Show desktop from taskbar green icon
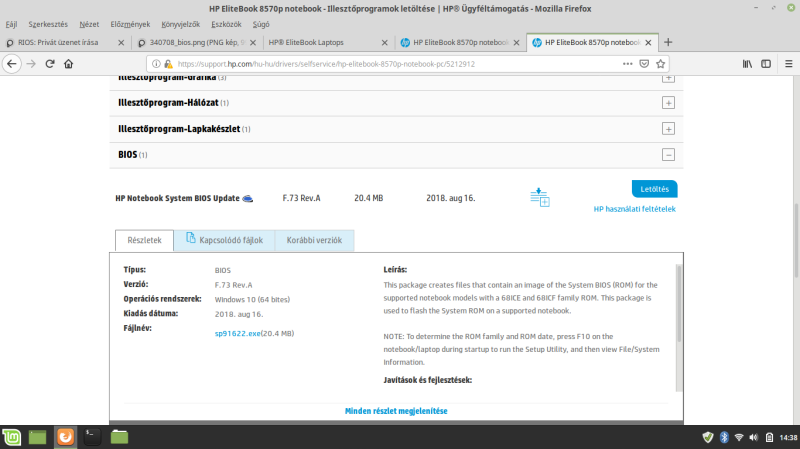This screenshot has width=800, height=449. pos(37,437)
